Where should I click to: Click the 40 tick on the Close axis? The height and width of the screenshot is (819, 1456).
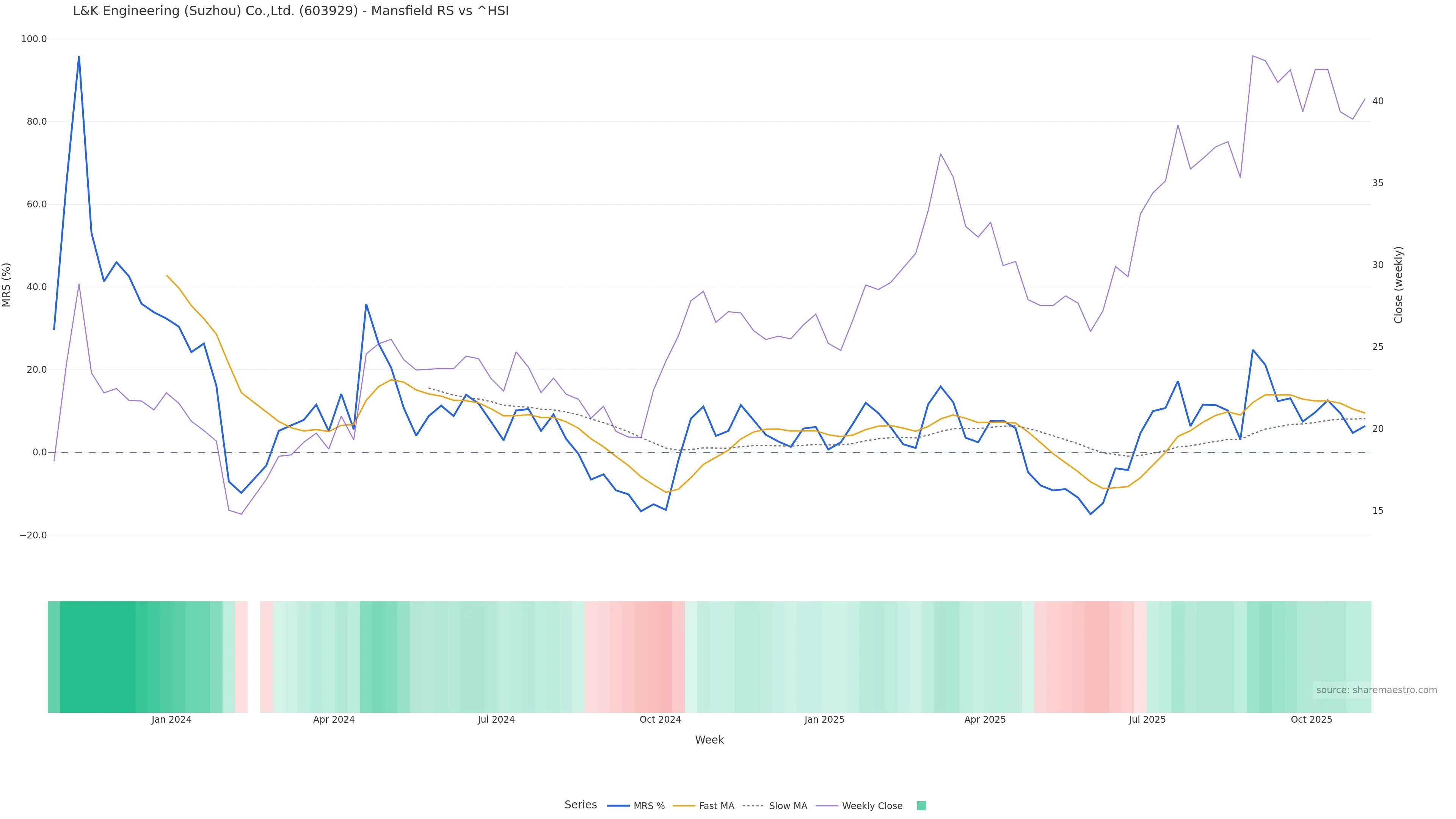1378,101
